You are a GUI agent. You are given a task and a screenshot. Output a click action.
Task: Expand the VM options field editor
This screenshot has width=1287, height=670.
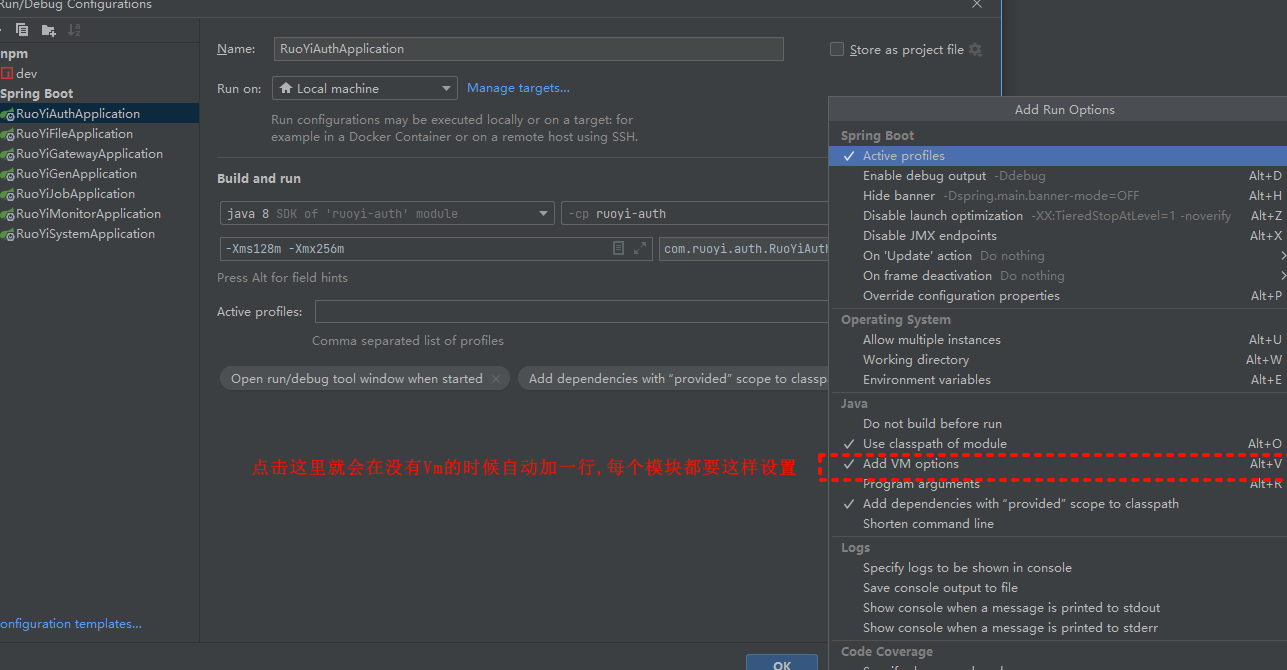640,248
